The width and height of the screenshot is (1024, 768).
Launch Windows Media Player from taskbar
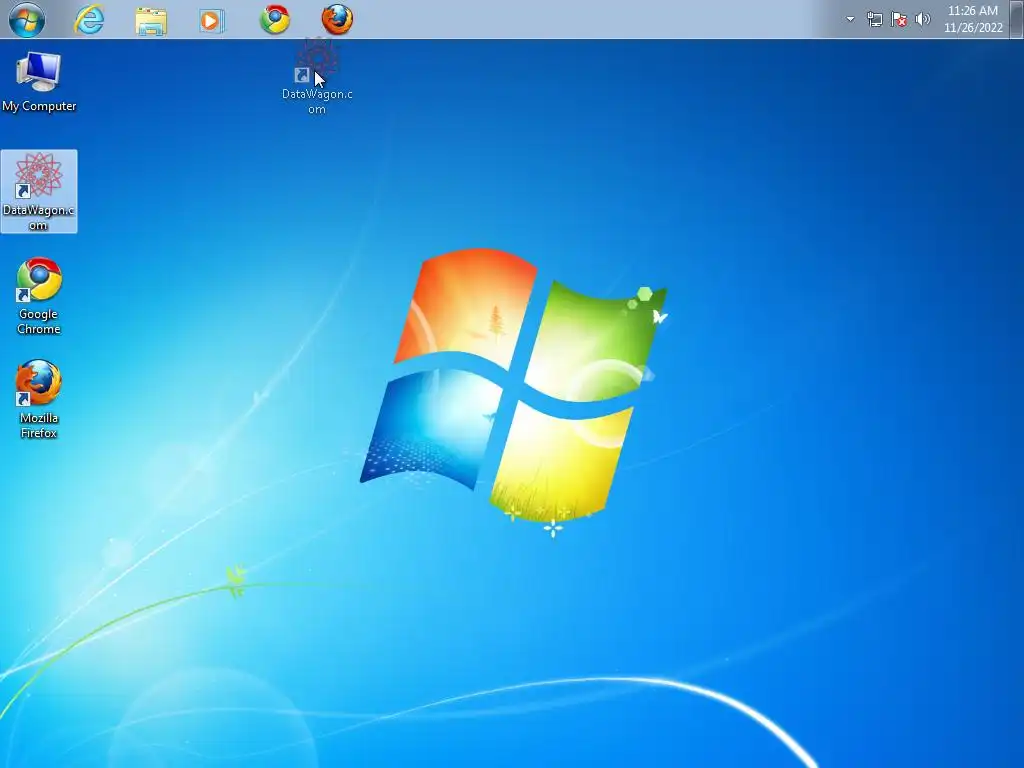(212, 20)
